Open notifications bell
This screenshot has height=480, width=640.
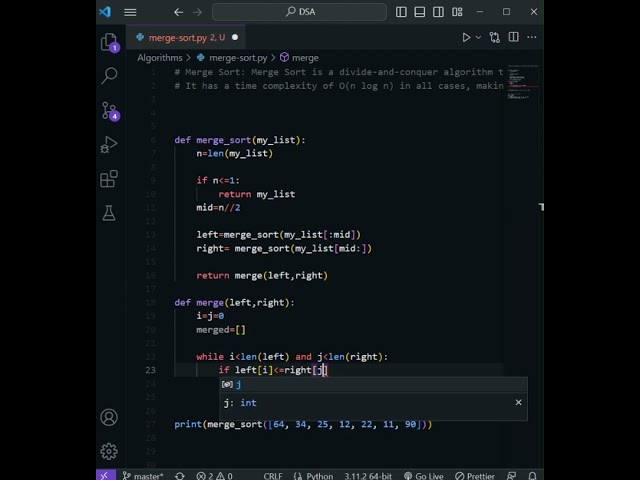(532, 476)
